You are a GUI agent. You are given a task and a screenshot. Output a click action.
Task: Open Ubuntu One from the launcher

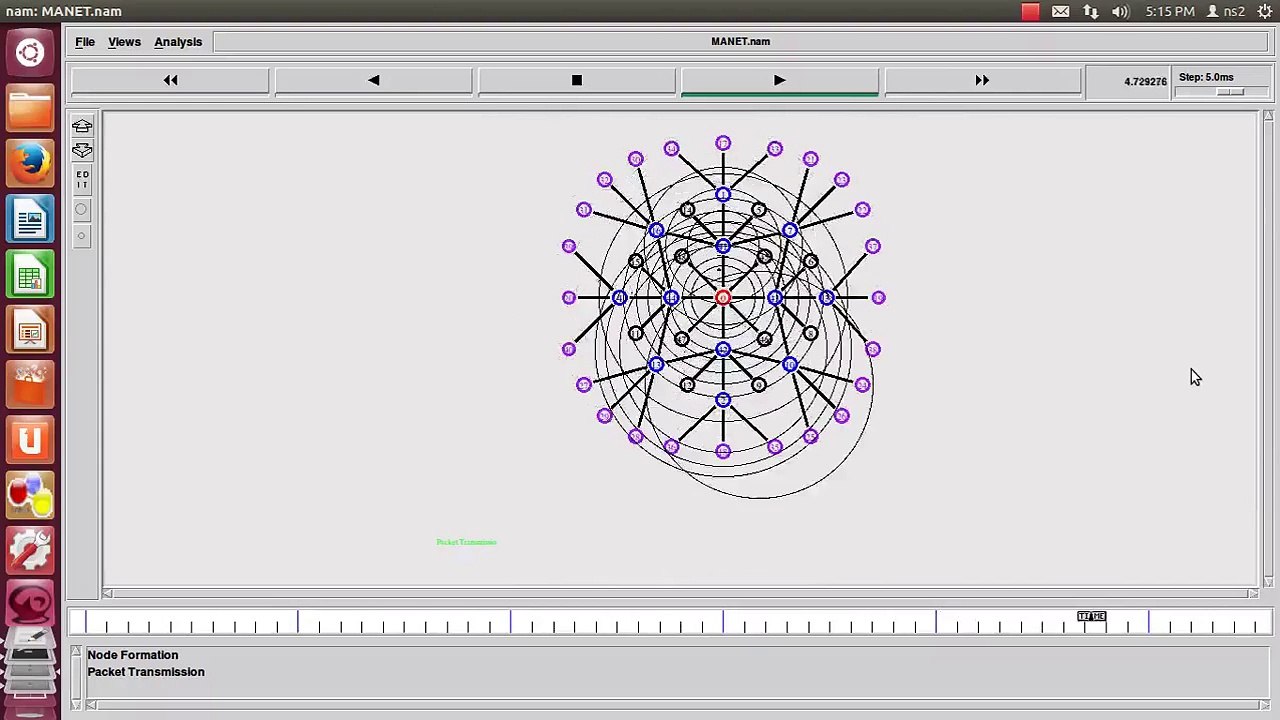point(30,440)
